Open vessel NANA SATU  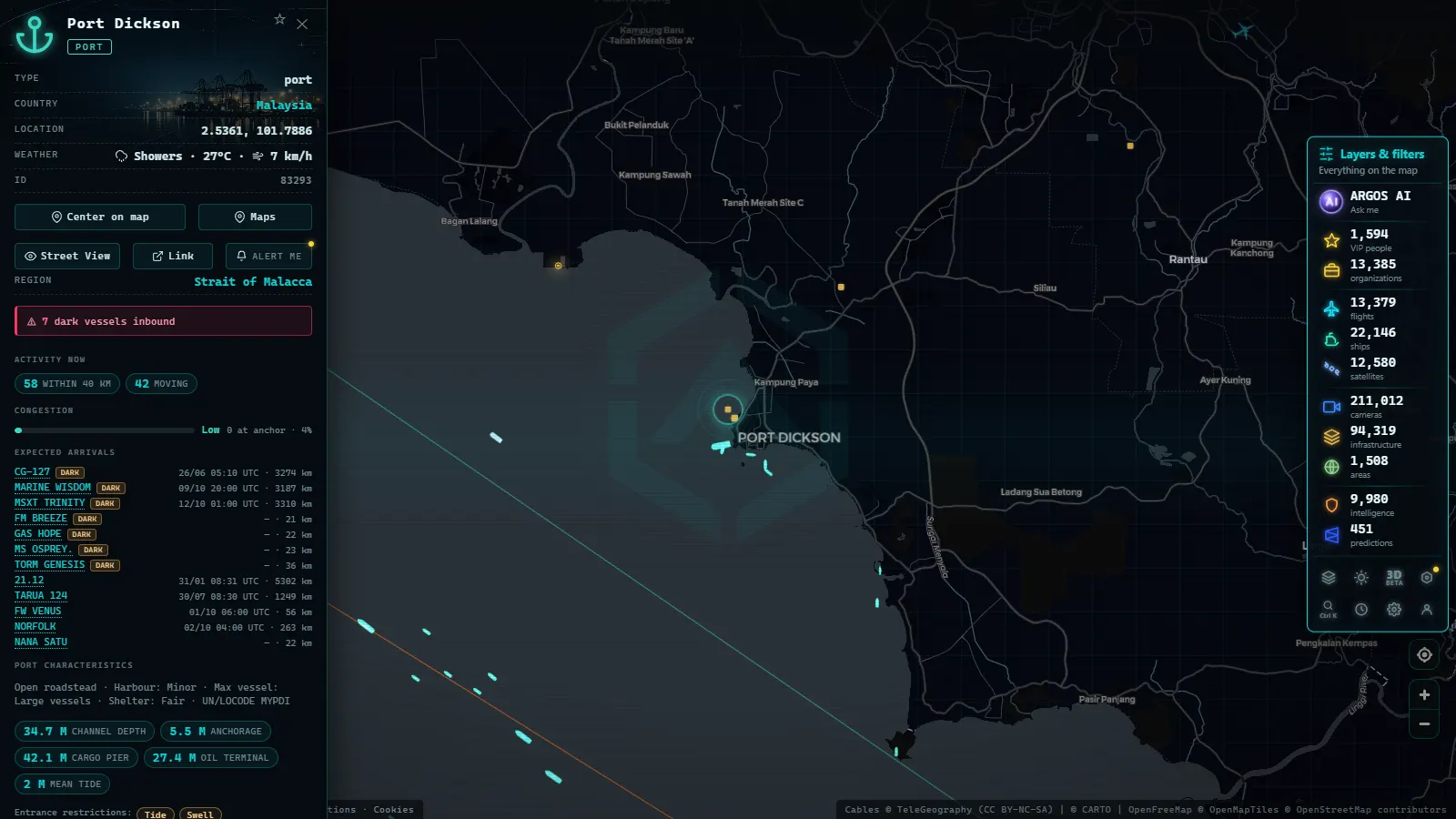click(41, 642)
